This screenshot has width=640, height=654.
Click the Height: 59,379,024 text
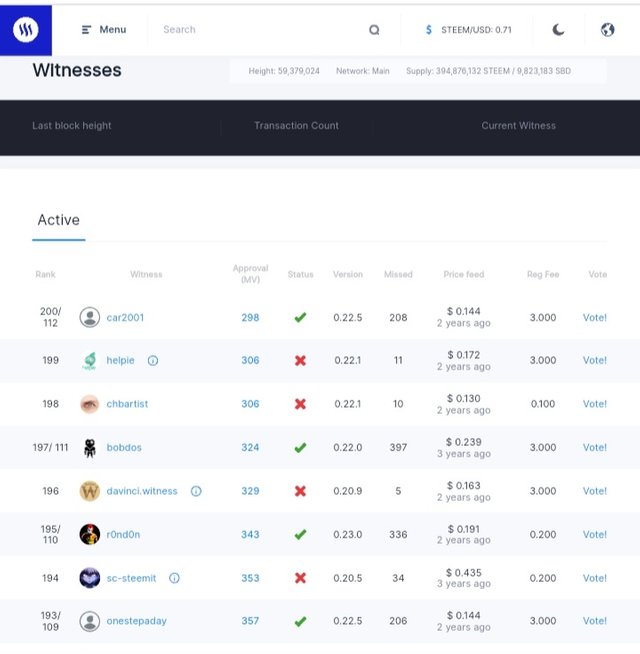pos(284,71)
